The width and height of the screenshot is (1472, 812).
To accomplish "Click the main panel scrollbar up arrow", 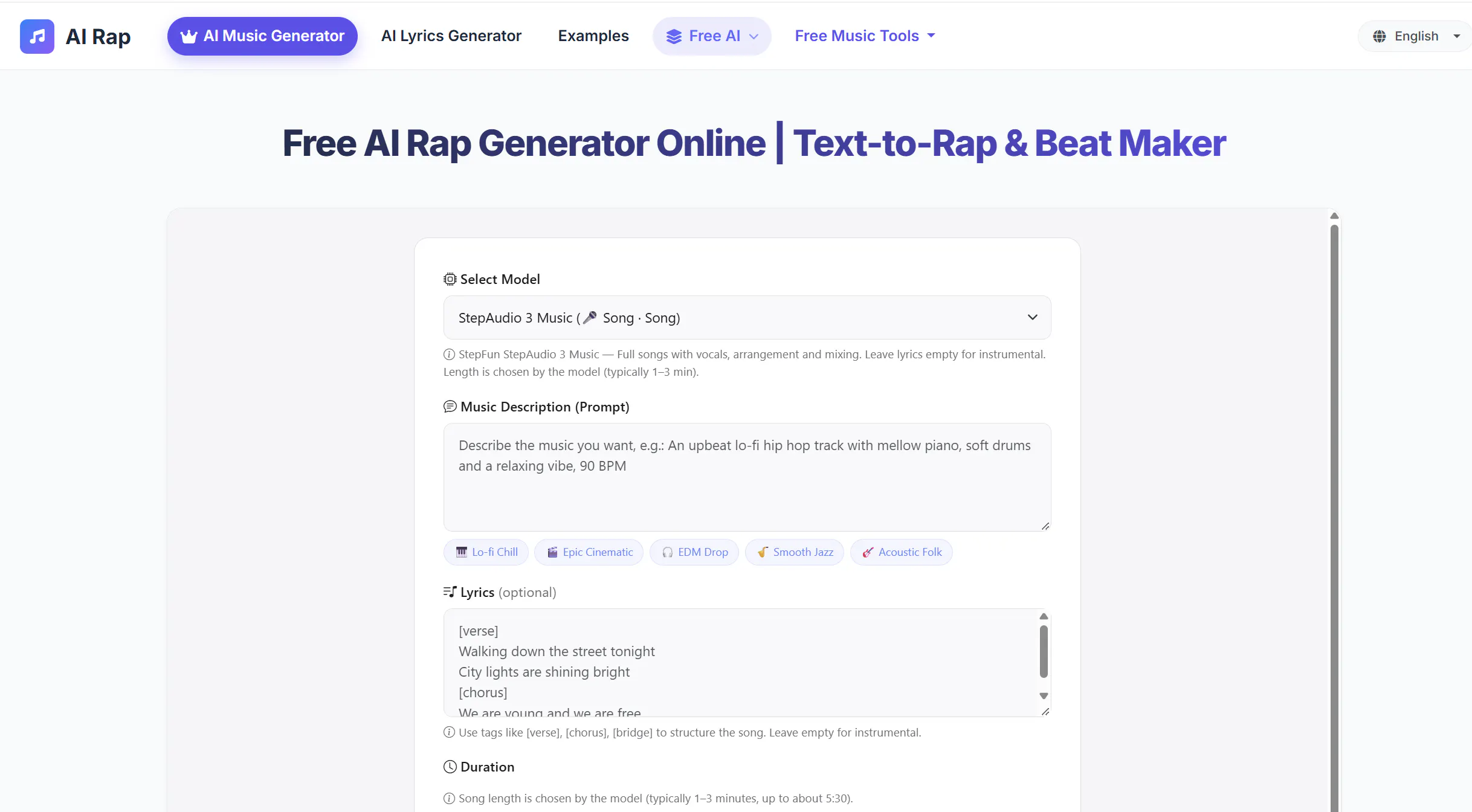I will pyautogui.click(x=1334, y=216).
